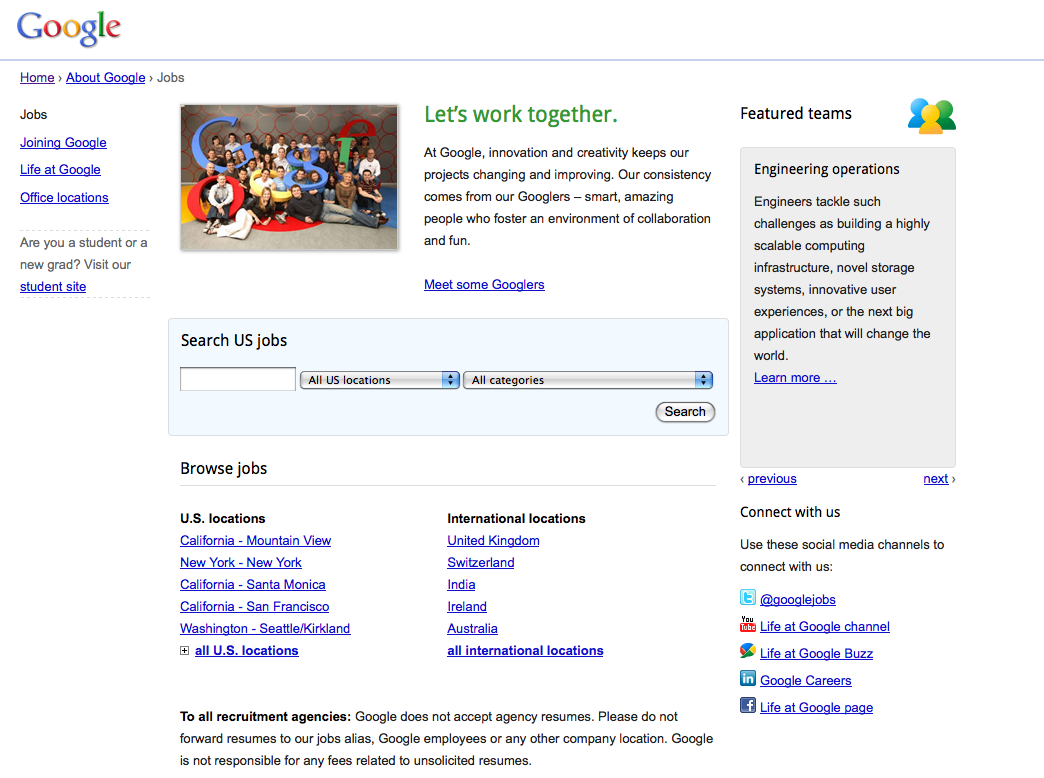Click the LinkedIn icon
1044x778 pixels.
[747, 679]
